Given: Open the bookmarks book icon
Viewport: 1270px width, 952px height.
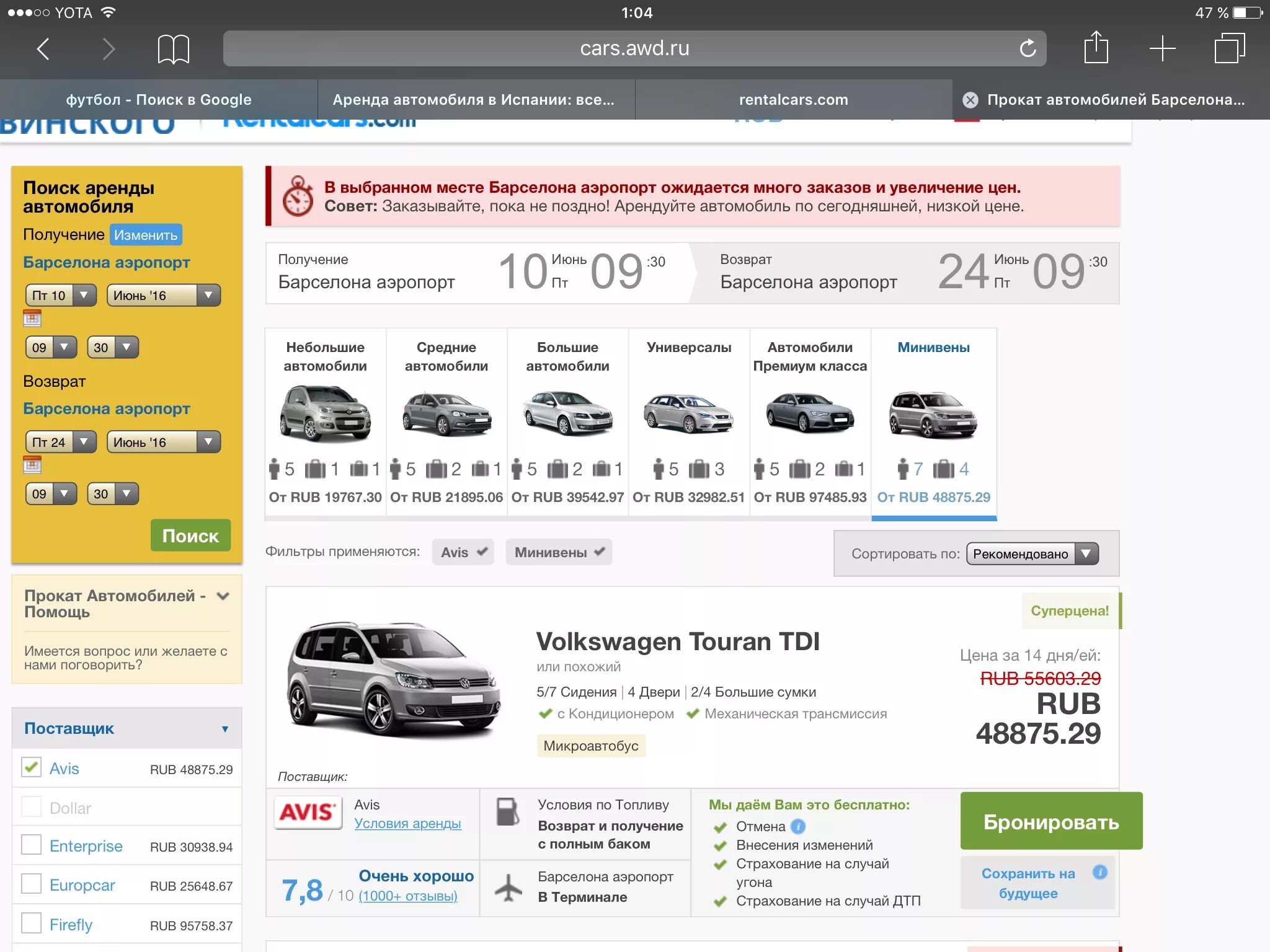Looking at the screenshot, I should pos(174,49).
